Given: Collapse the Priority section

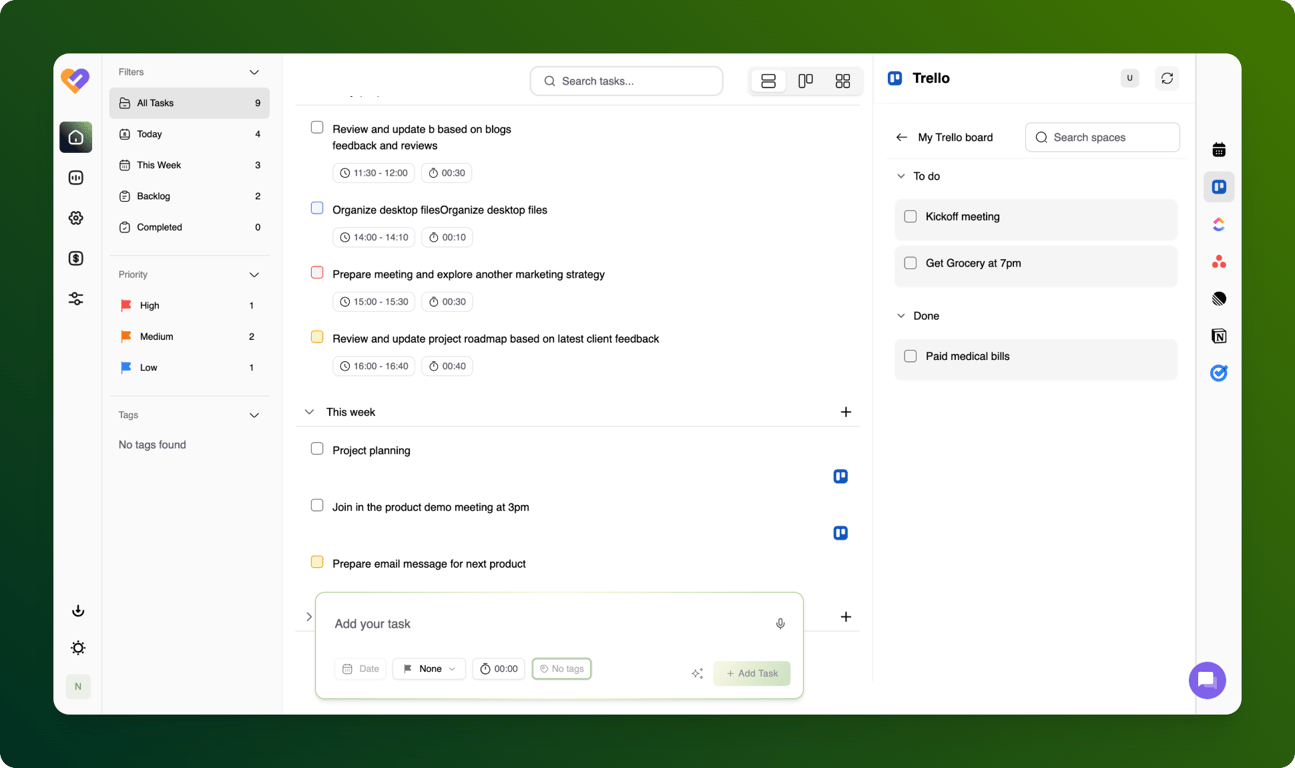Looking at the screenshot, I should [x=254, y=275].
